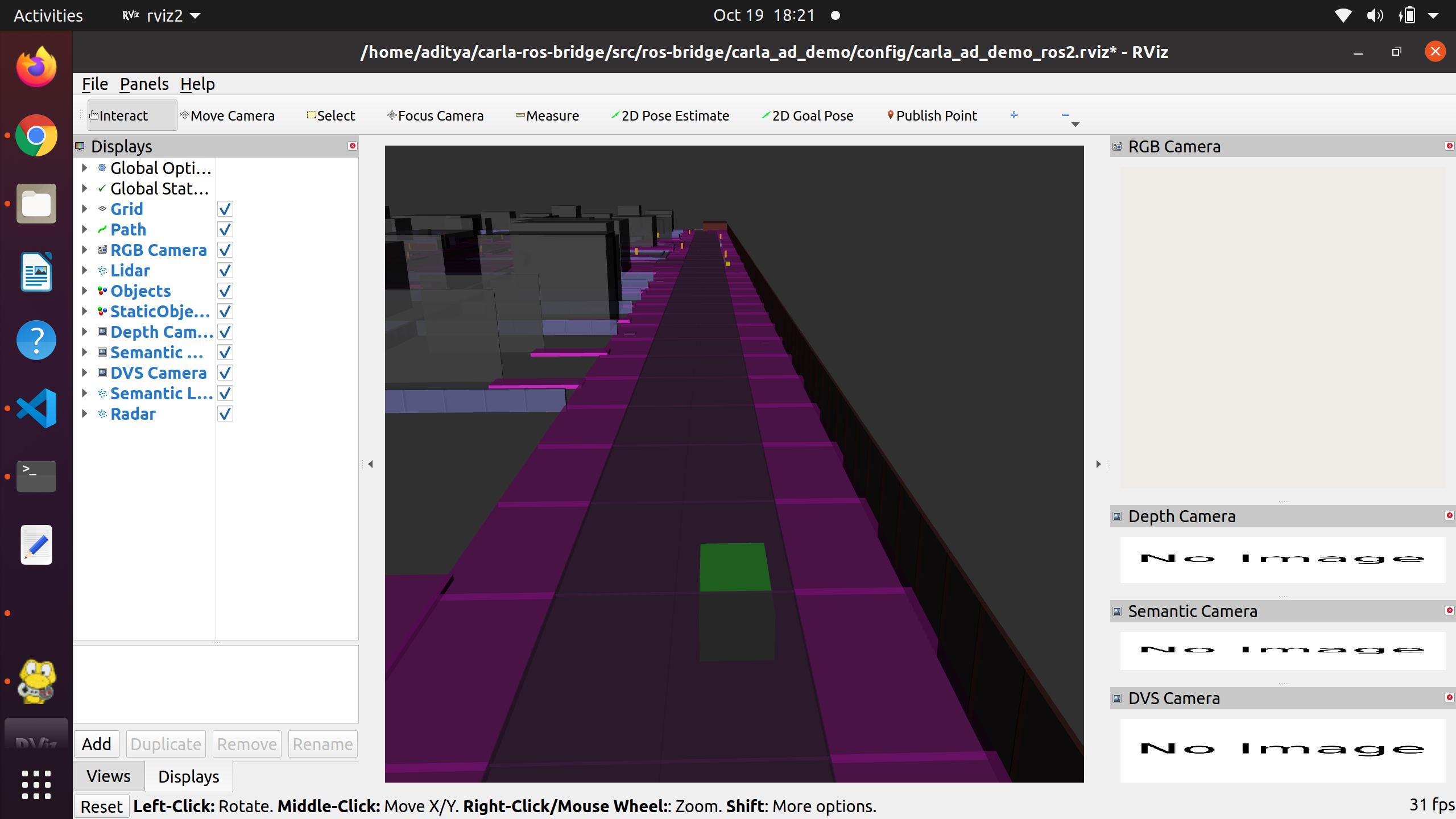The image size is (1456, 819).
Task: Launch Terminal from the dock
Action: pyautogui.click(x=36, y=477)
